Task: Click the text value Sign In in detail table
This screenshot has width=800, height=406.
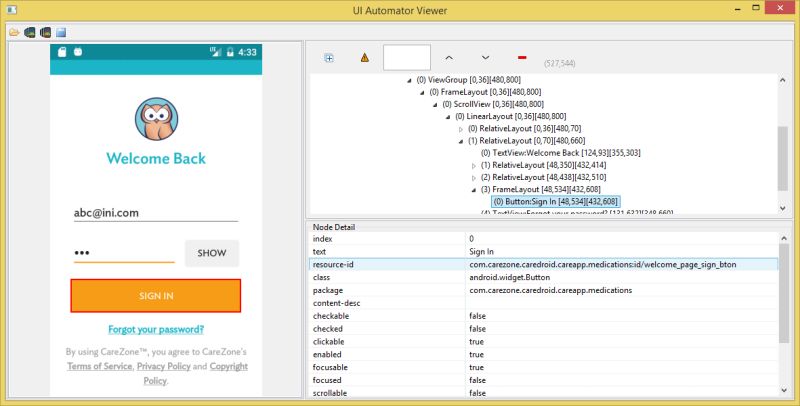Action: (481, 251)
